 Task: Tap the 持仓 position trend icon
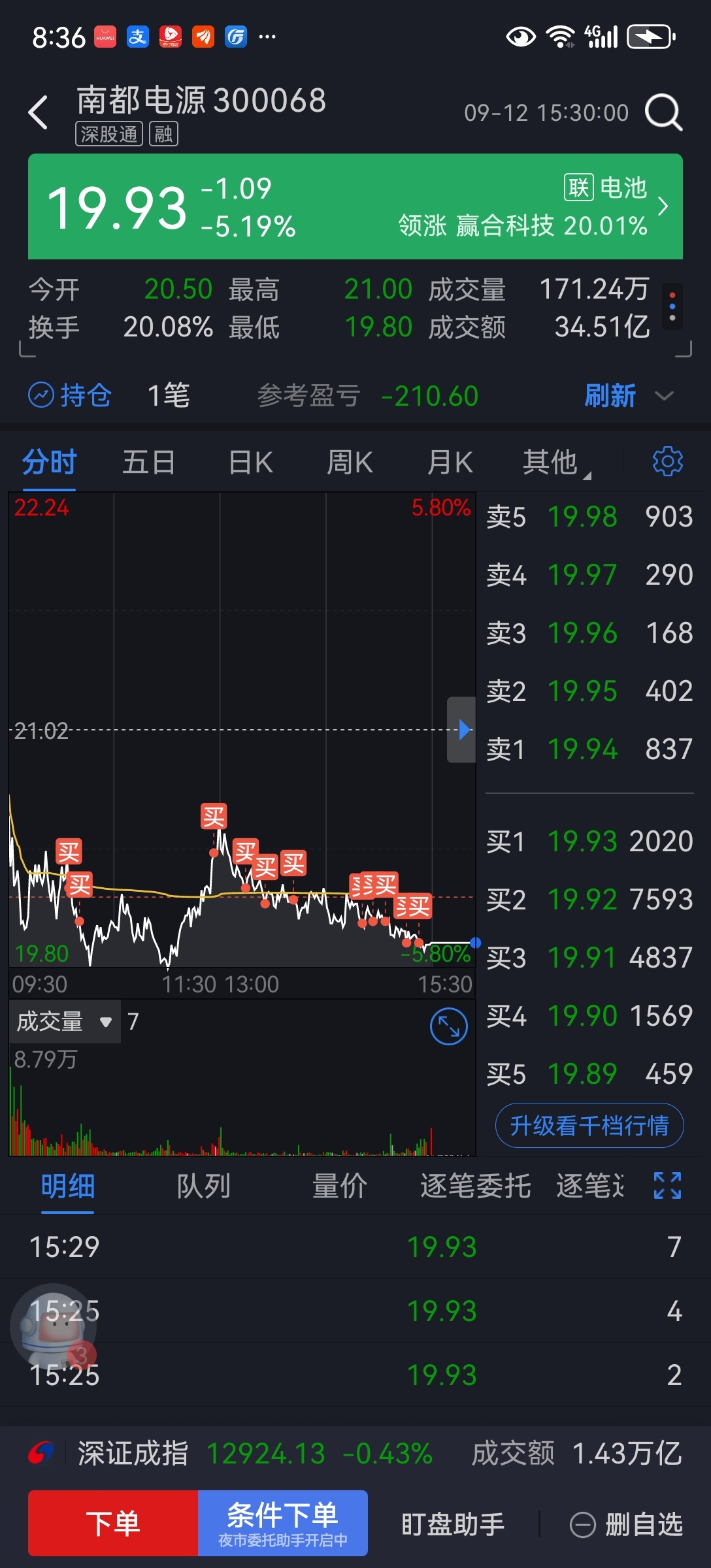coord(41,395)
